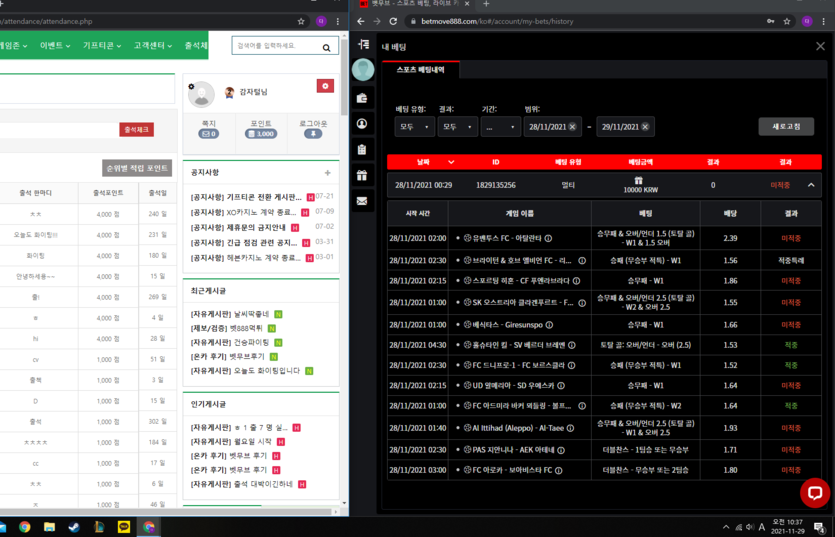Open the 출석 대박이긴하네 popular post

pyautogui.click(x=241, y=484)
